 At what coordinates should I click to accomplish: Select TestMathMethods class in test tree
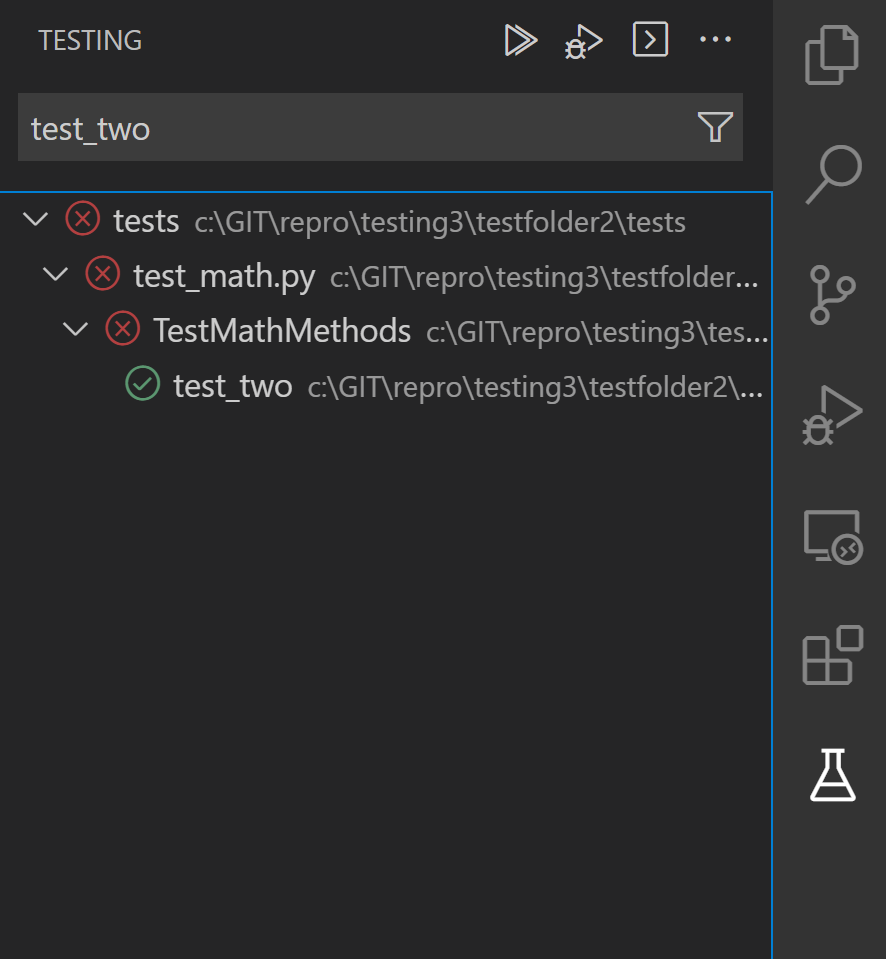tap(385, 330)
